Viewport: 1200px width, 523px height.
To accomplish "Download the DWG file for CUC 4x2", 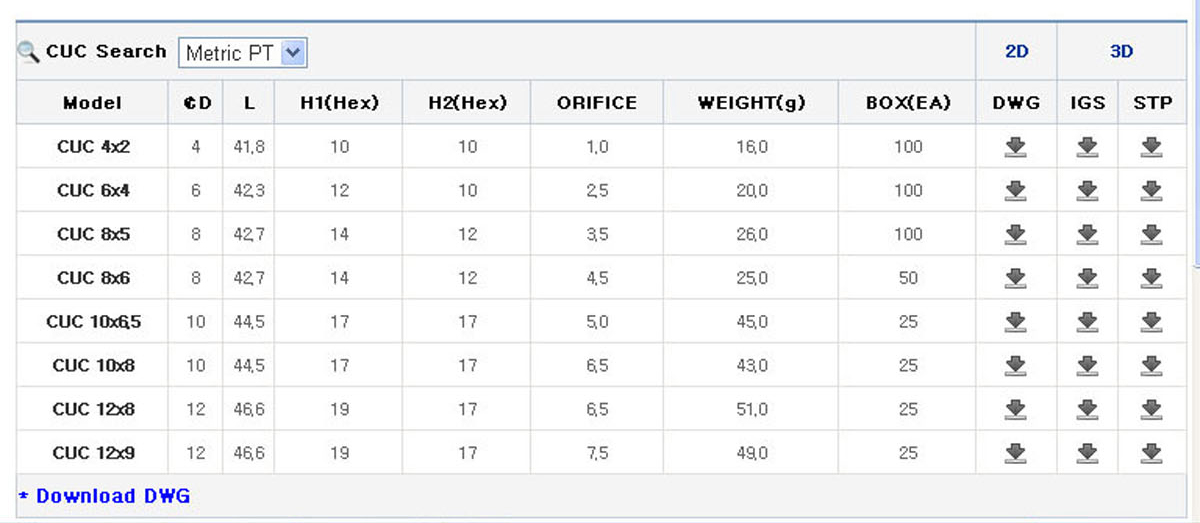I will [x=1016, y=147].
